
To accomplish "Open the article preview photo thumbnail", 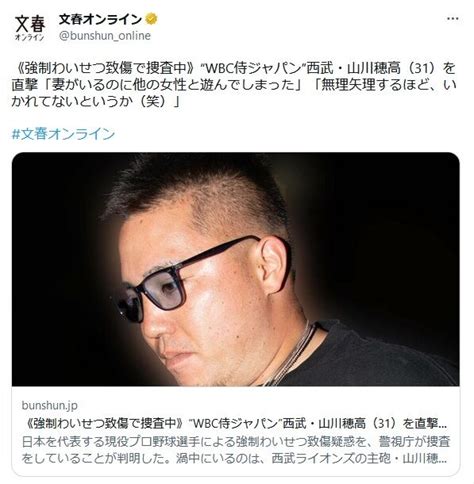I will click(x=236, y=269).
